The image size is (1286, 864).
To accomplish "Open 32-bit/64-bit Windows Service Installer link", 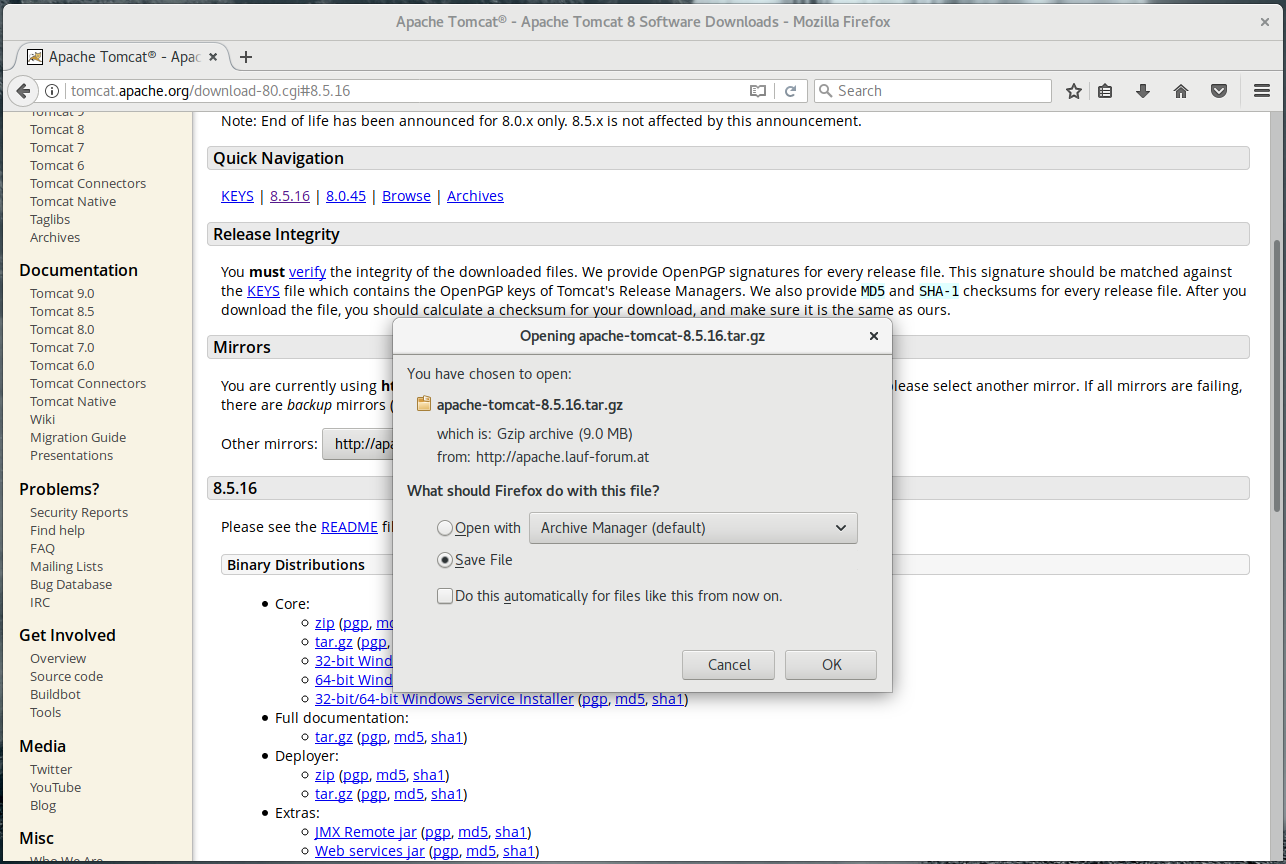I will click(x=444, y=699).
